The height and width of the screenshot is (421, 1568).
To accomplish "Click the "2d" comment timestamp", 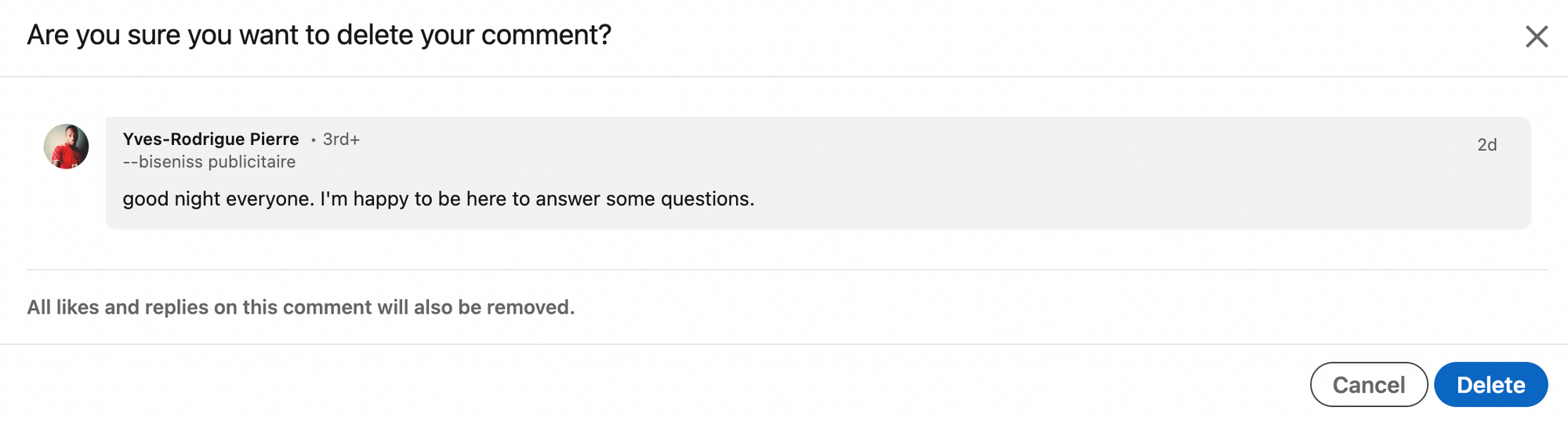I will coord(1486,145).
